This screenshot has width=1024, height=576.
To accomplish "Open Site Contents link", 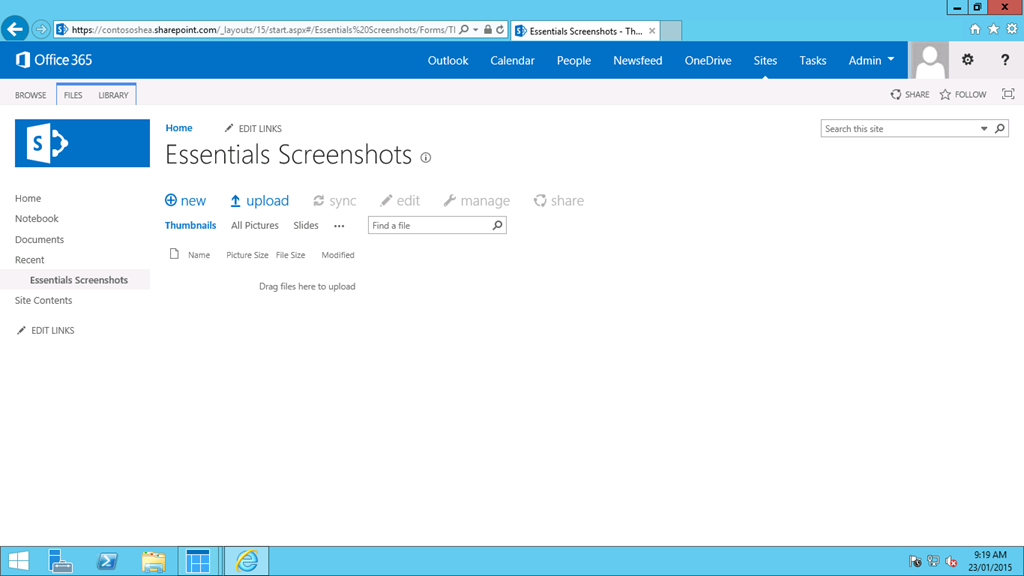I will (43, 300).
